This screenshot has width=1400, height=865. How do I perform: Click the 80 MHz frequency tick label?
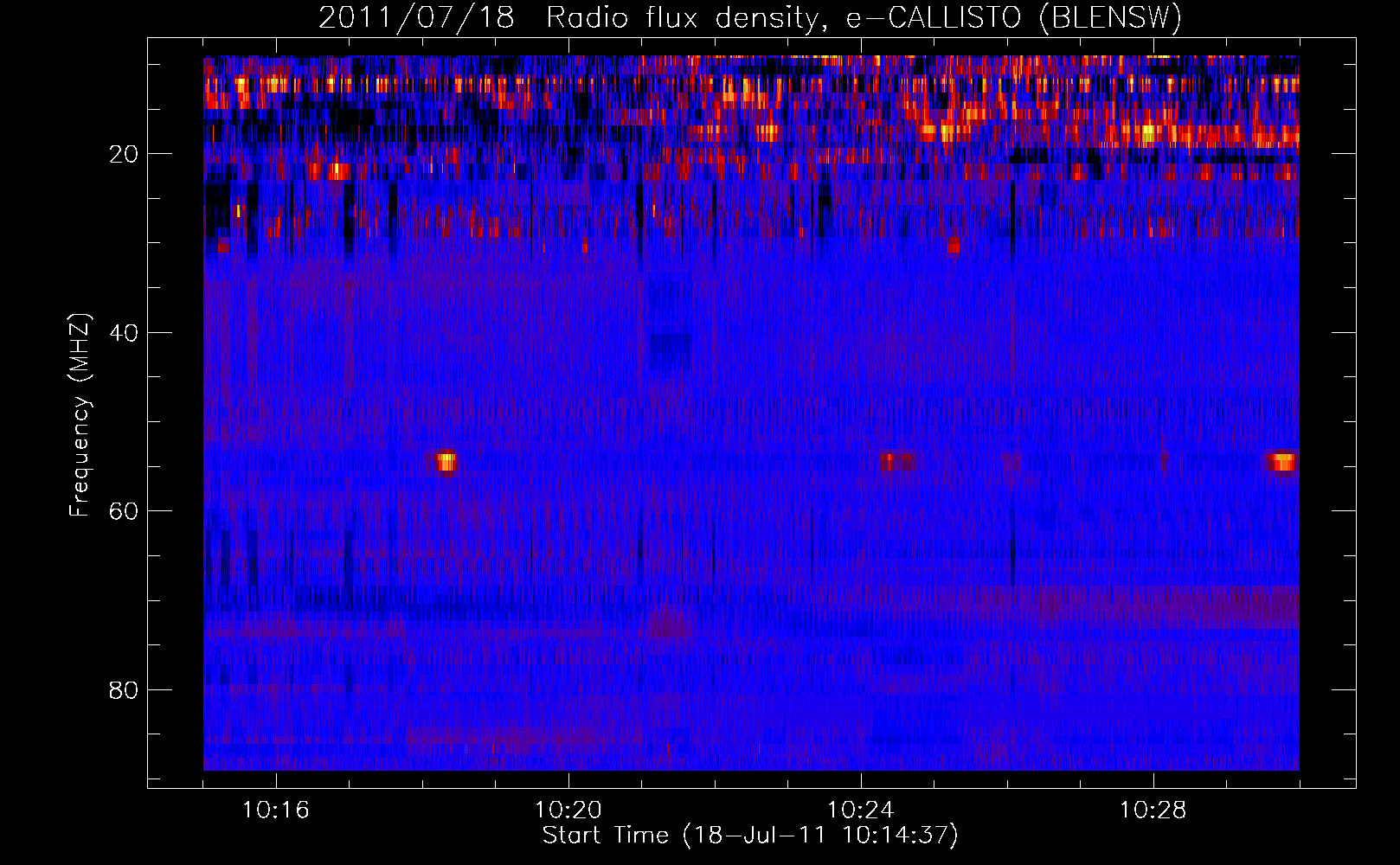[x=124, y=690]
